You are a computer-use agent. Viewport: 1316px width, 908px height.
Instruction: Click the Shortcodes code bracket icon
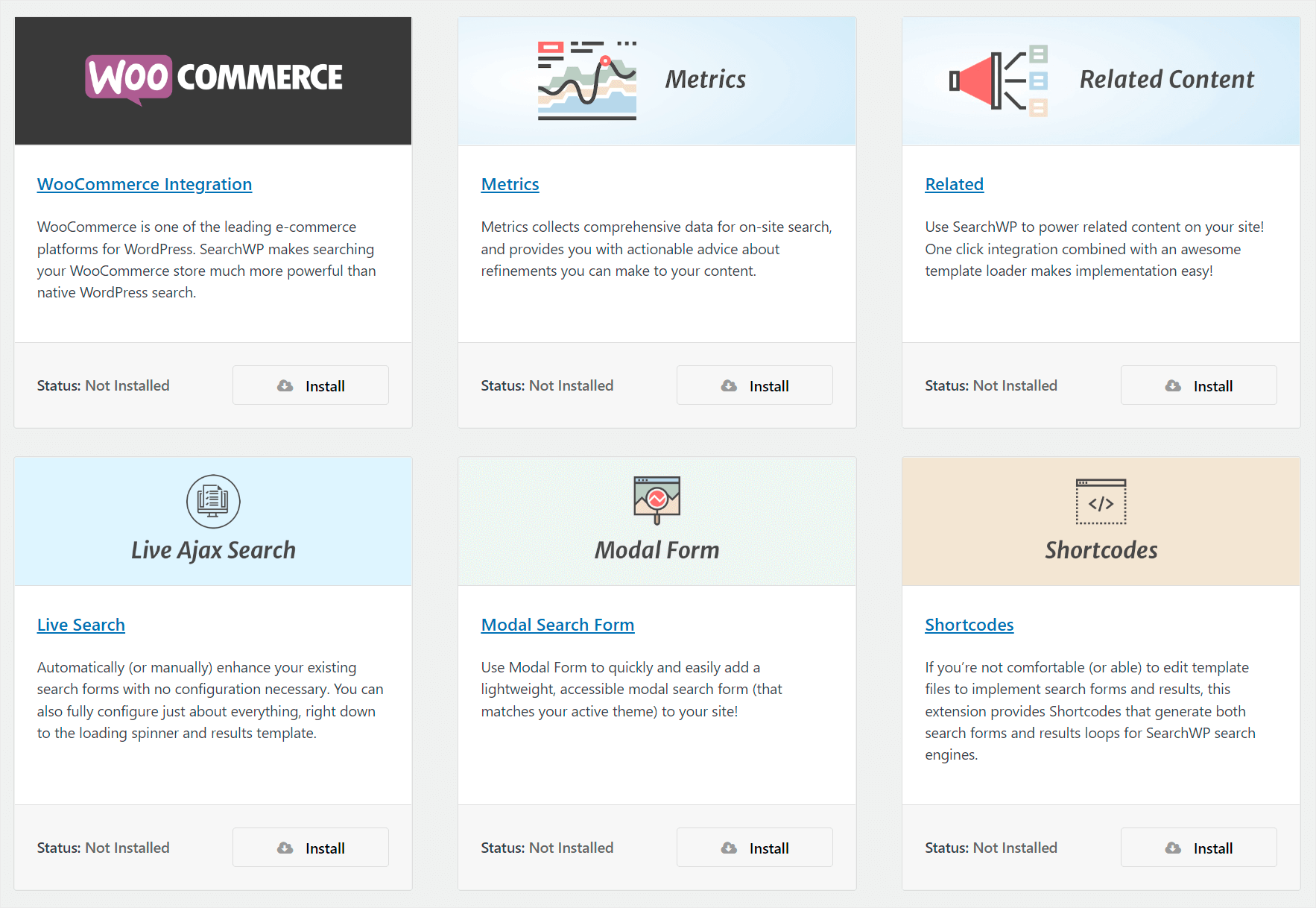point(1101,502)
